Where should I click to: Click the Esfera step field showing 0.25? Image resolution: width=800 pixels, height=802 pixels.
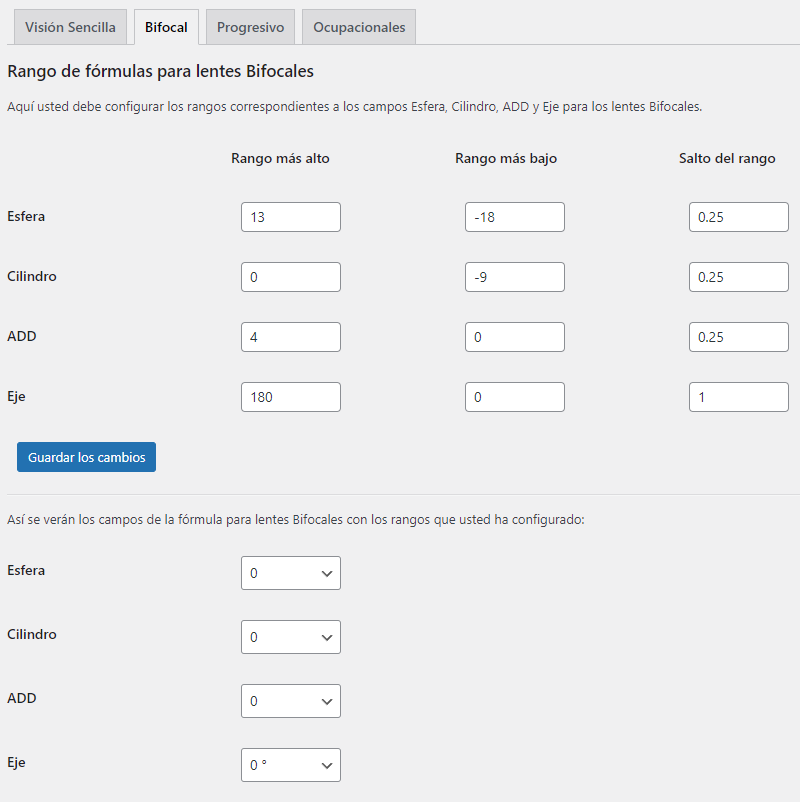(738, 217)
